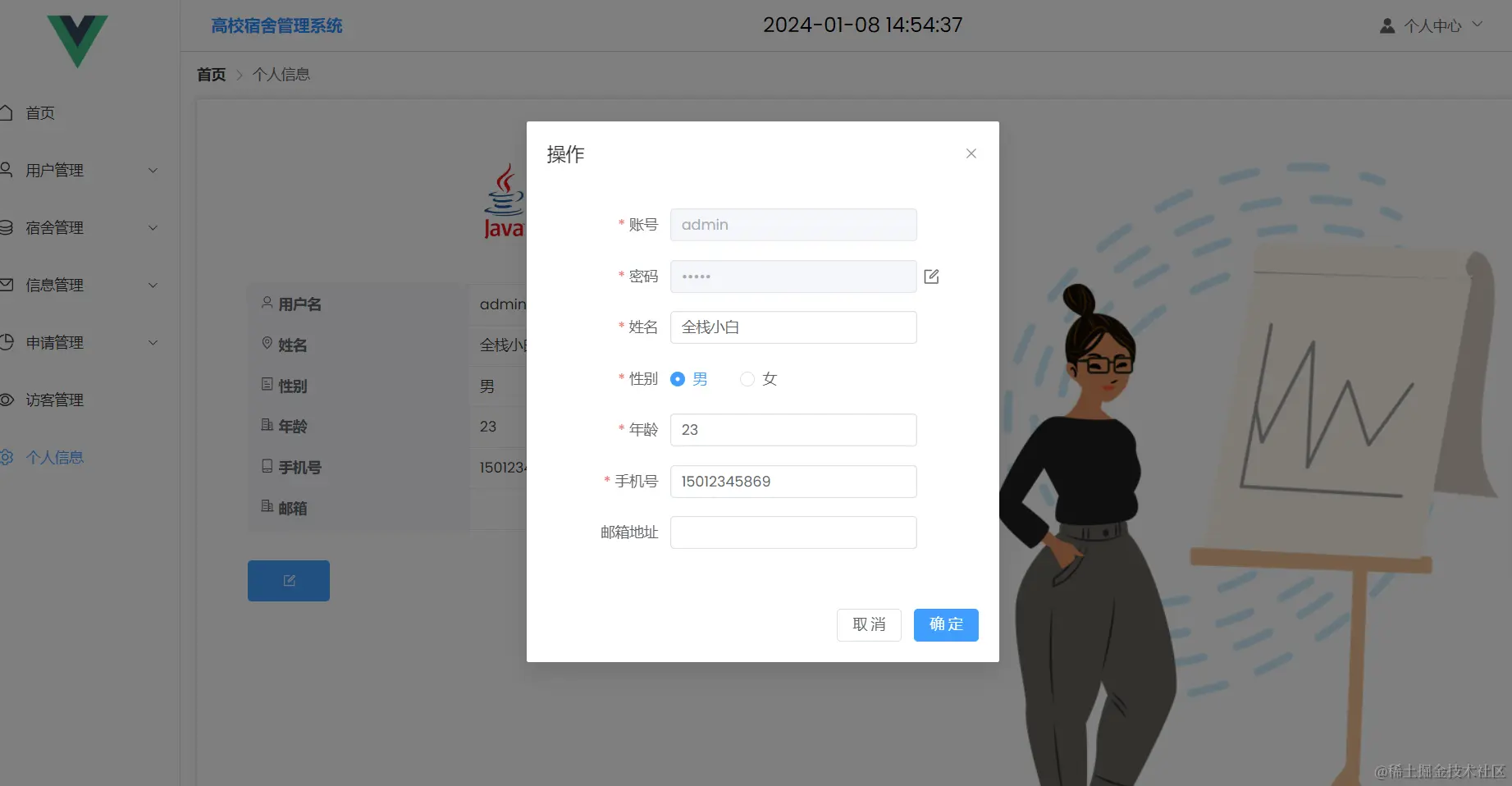Click the Java logo avatar
Screen dimensions: 1512x786
point(504,201)
